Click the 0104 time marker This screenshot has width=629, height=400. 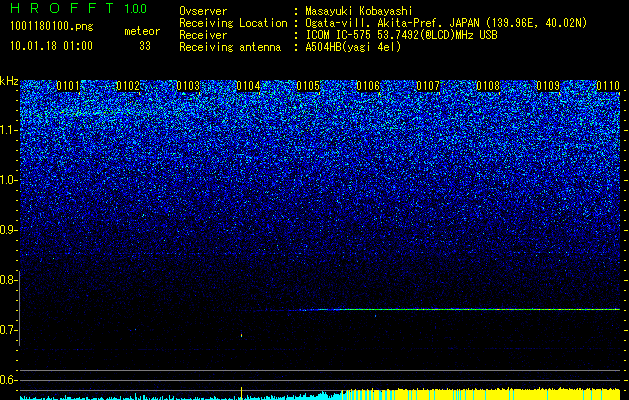coord(248,86)
